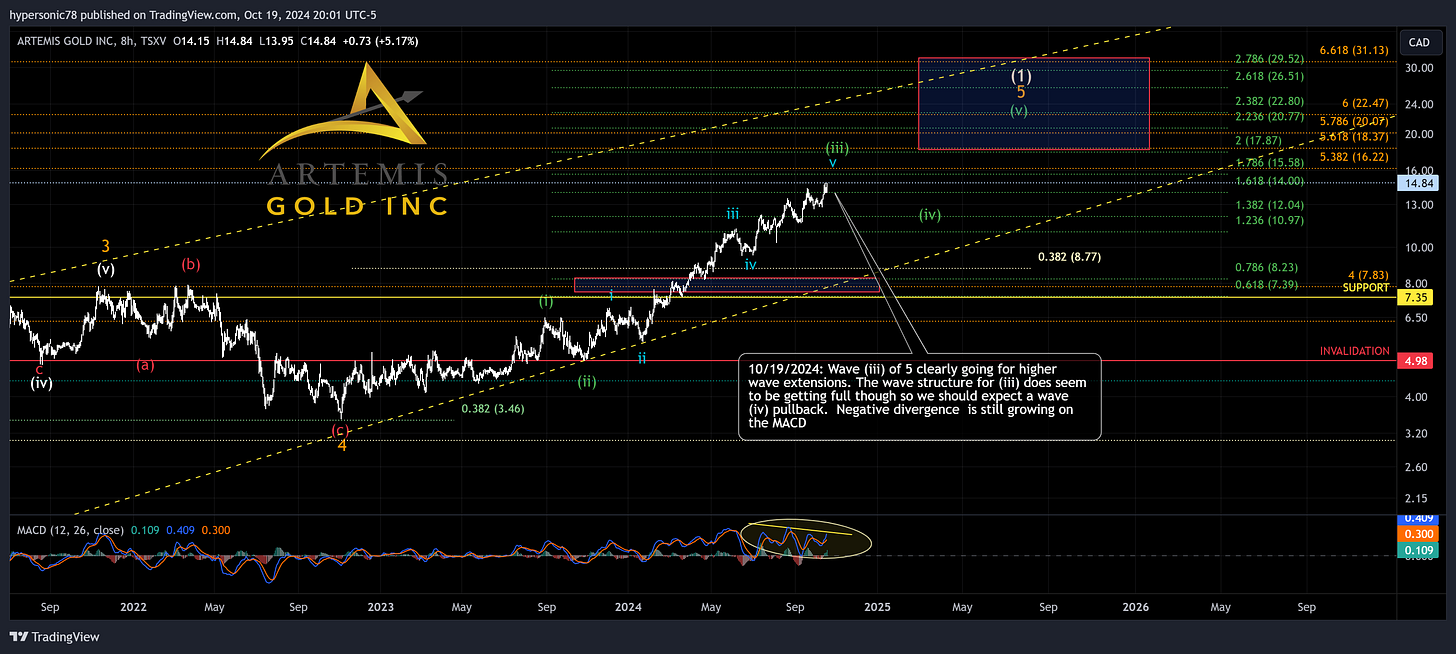Open the CAD currency selector
The height and width of the screenshot is (654, 1456).
pos(1419,42)
